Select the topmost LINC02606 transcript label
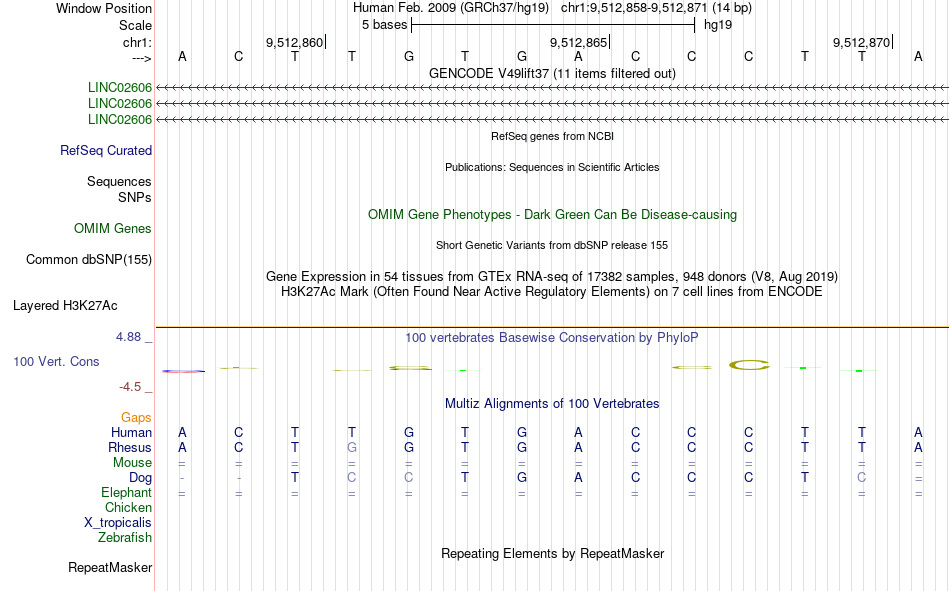 (120, 88)
